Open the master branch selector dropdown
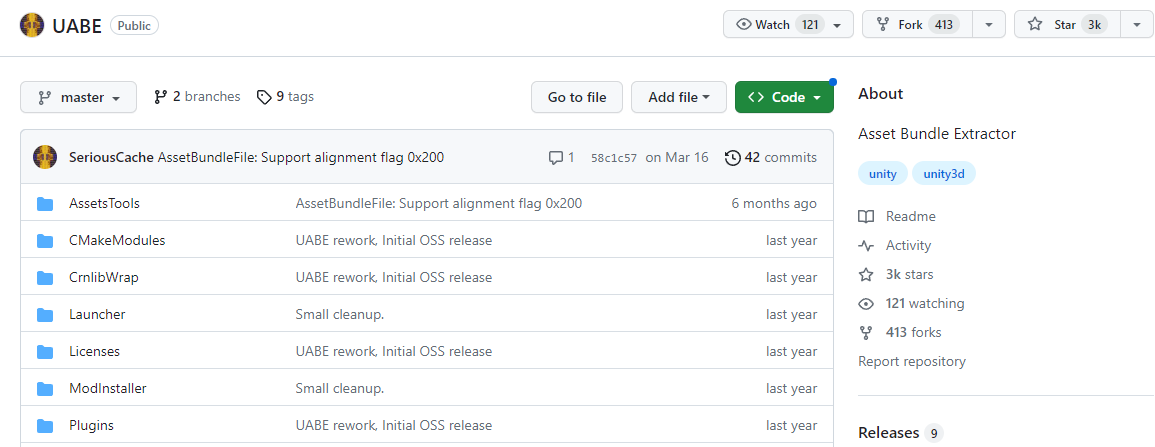 pos(78,97)
